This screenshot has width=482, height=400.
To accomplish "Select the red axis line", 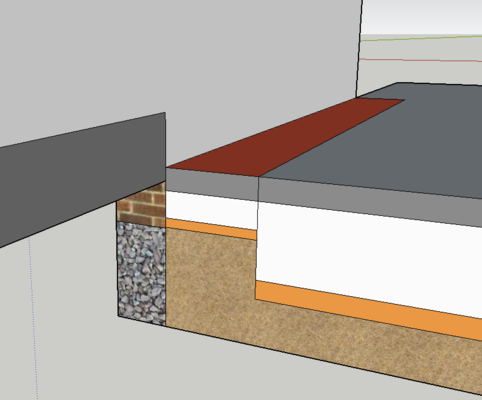I will (x=421, y=60).
